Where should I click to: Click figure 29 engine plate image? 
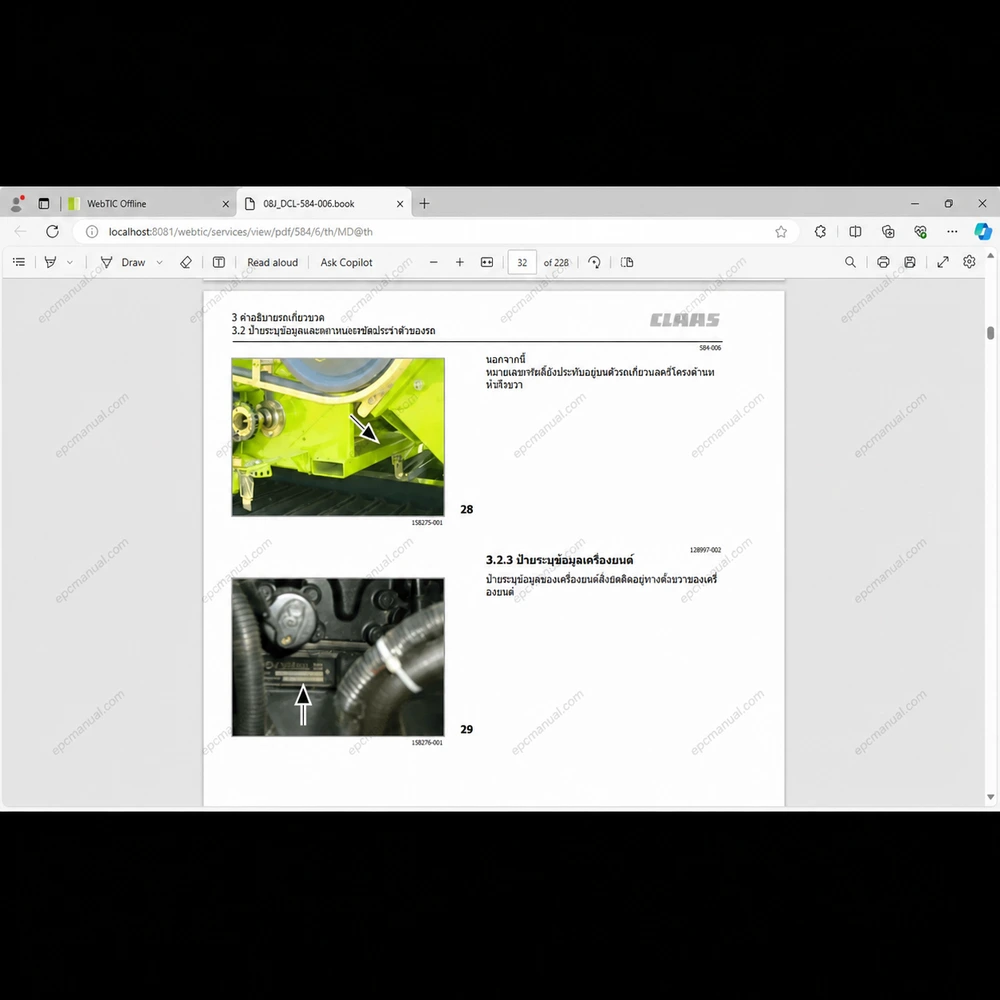coord(338,657)
